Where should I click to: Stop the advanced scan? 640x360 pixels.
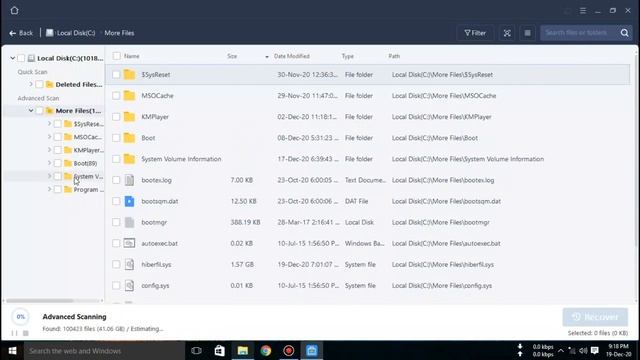click(26, 333)
